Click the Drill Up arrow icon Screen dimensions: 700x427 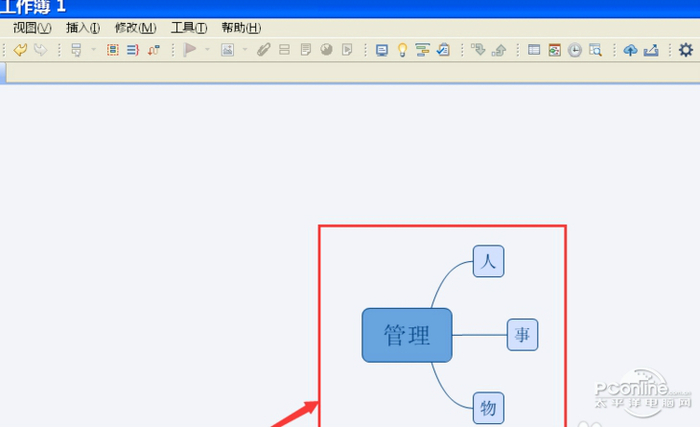click(499, 50)
